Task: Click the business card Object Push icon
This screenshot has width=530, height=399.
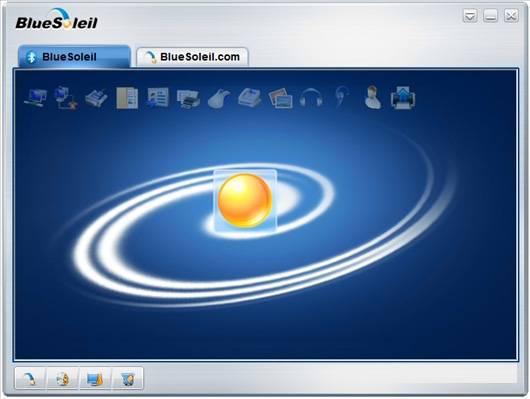Action: pos(158,98)
